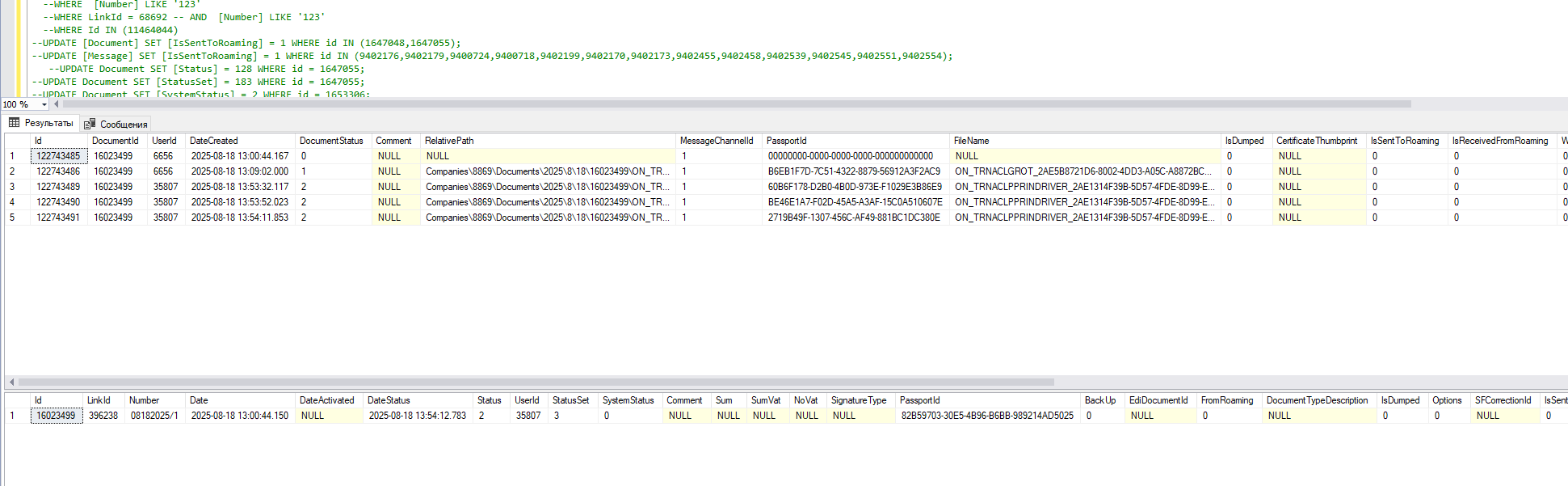Select the FromRoaming column header
The height and width of the screenshot is (486, 1568).
(x=1230, y=400)
